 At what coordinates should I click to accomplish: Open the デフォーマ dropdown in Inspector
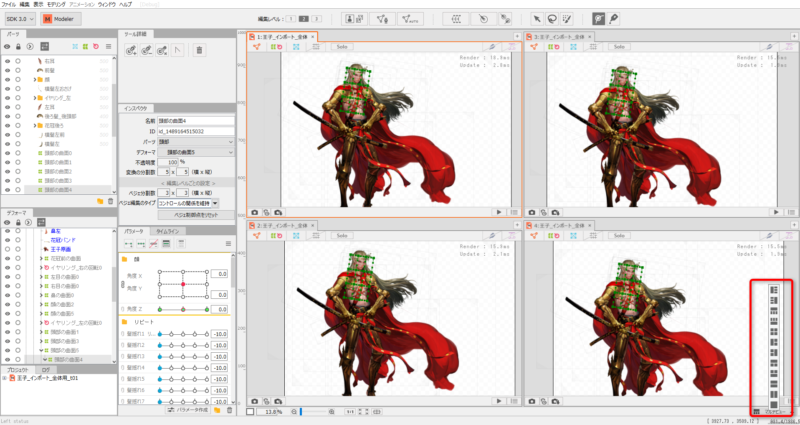pos(196,152)
